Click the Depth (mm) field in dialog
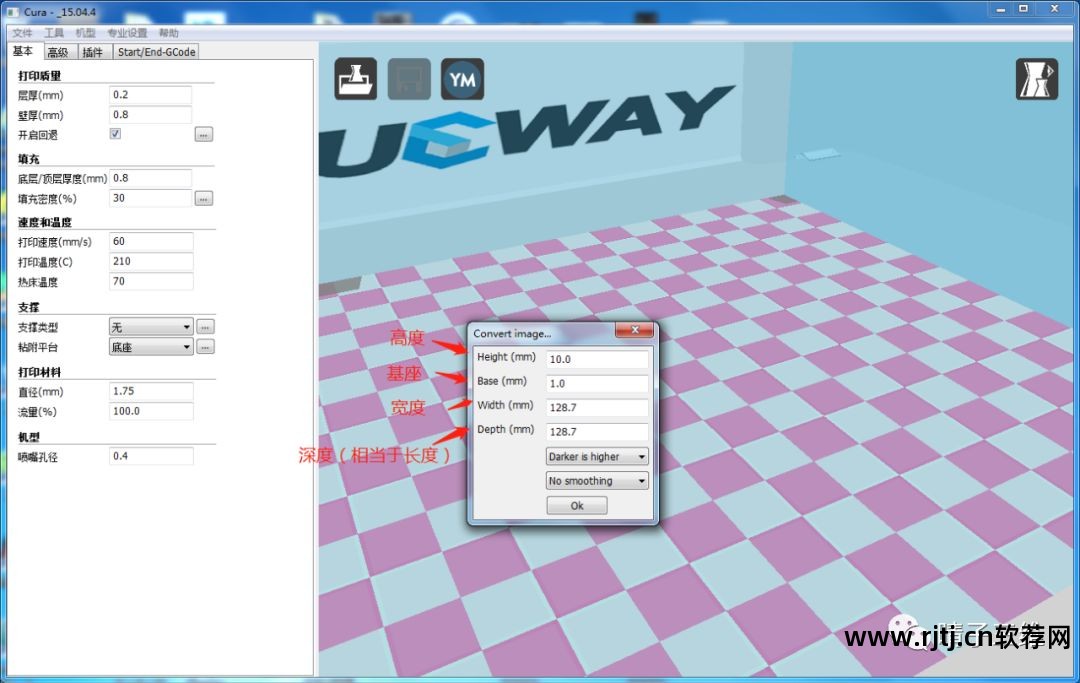The image size is (1080, 683). [597, 431]
